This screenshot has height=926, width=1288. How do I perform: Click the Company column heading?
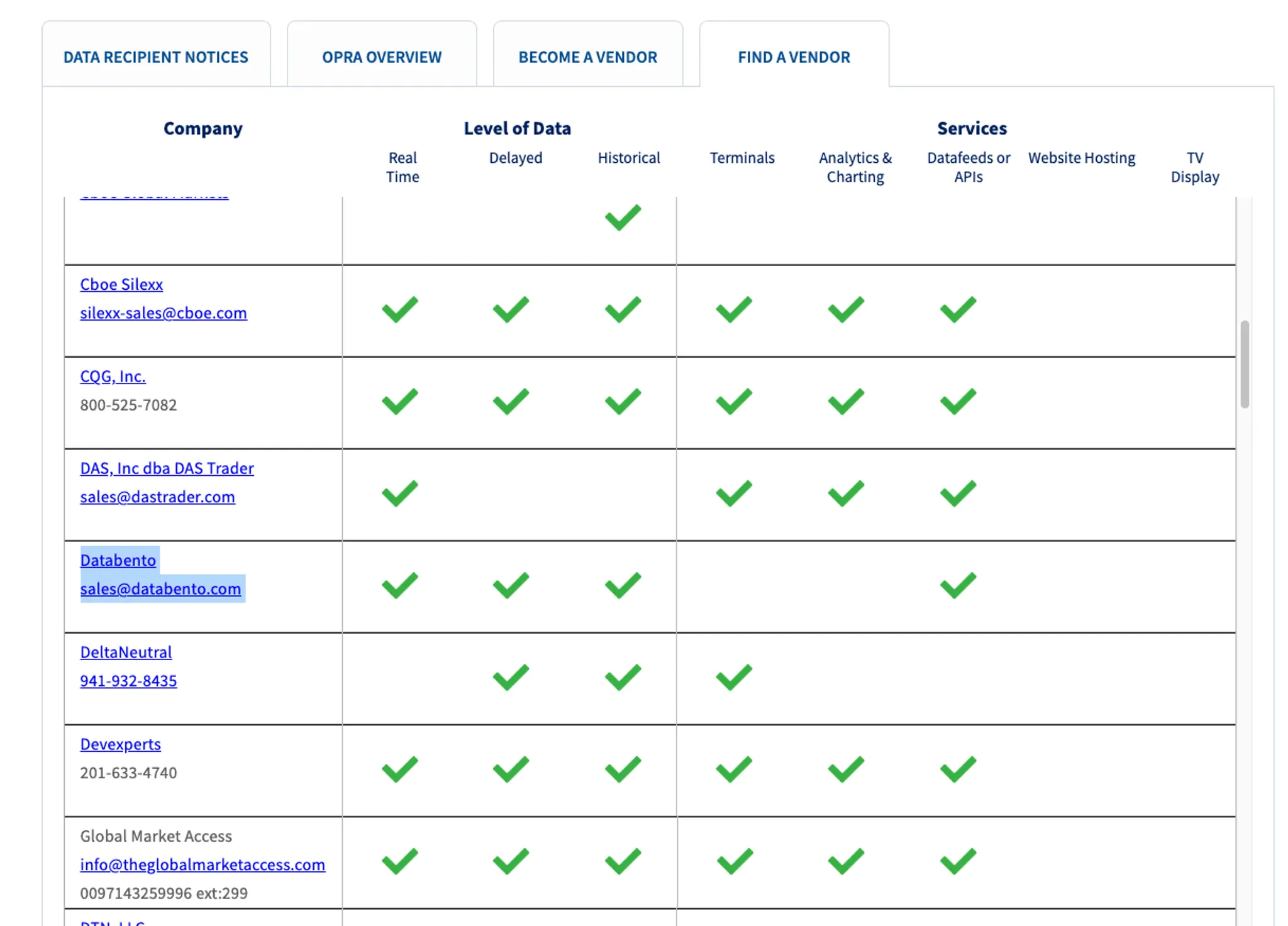[x=203, y=128]
